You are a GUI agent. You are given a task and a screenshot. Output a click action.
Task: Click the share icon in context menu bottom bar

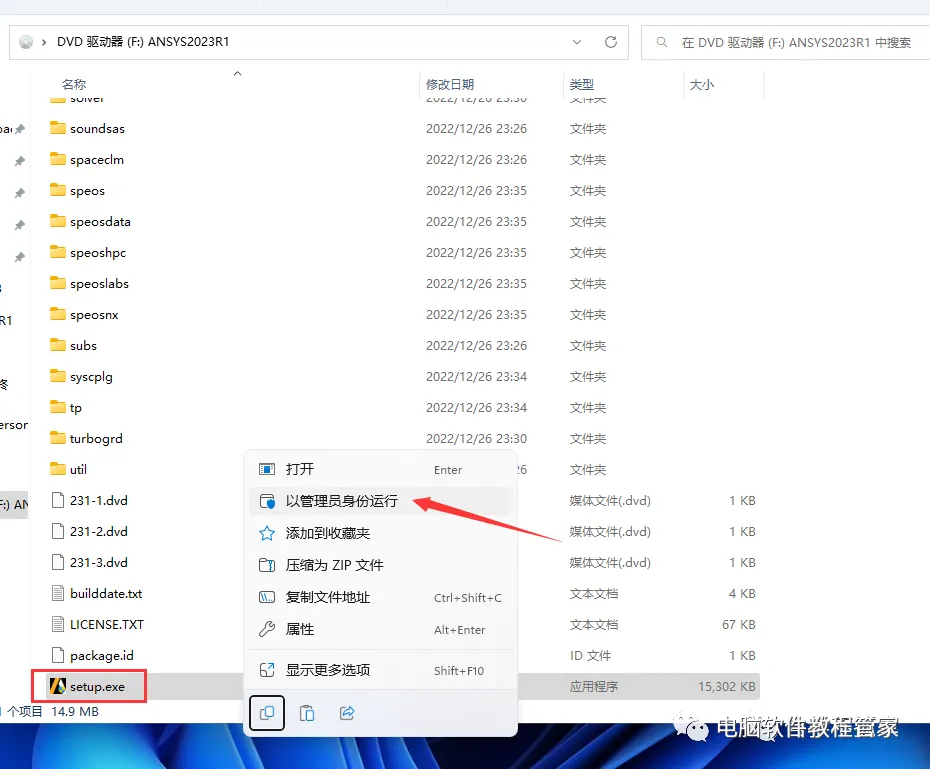pos(347,713)
